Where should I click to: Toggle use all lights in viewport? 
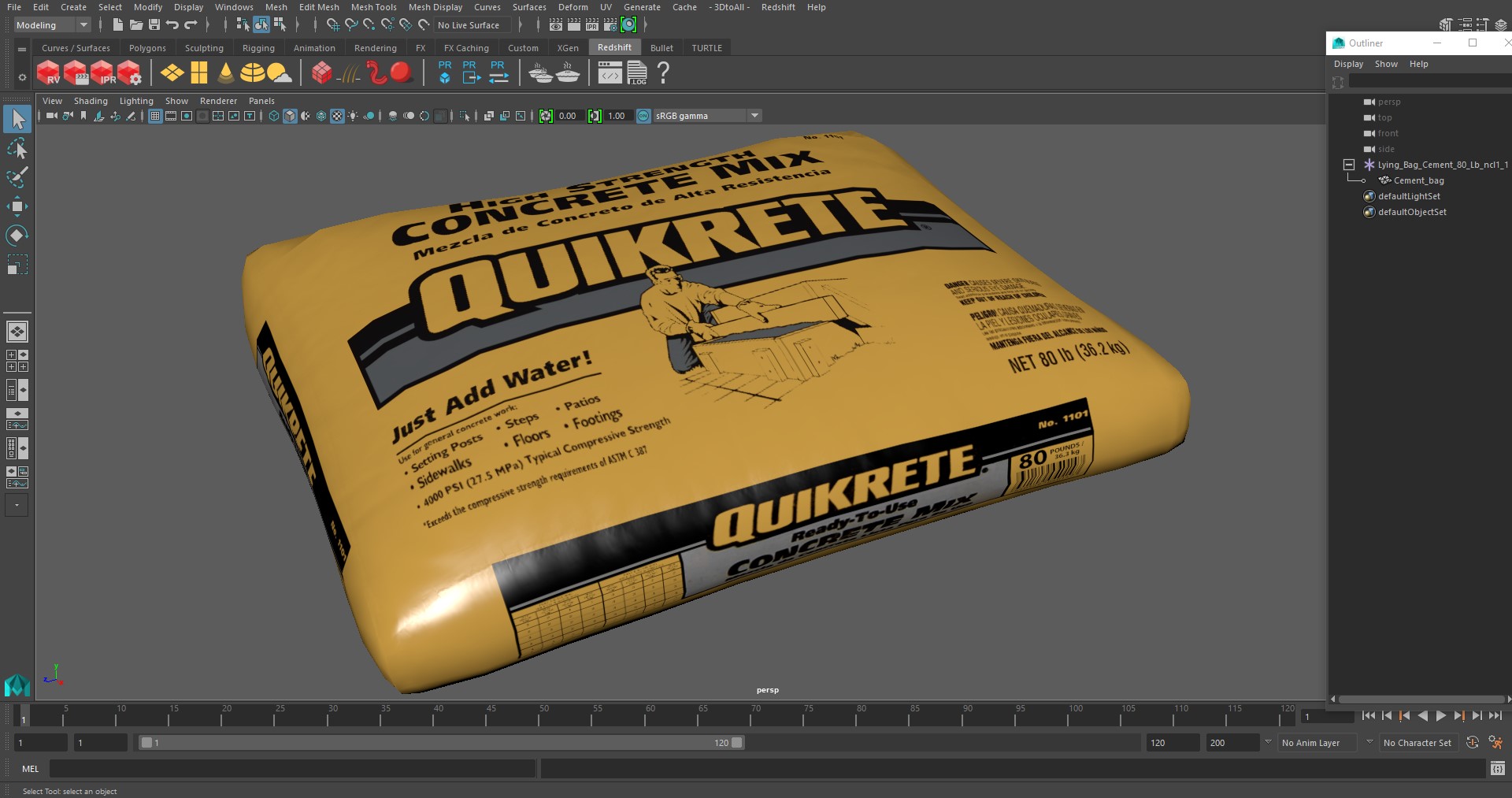pos(353,116)
